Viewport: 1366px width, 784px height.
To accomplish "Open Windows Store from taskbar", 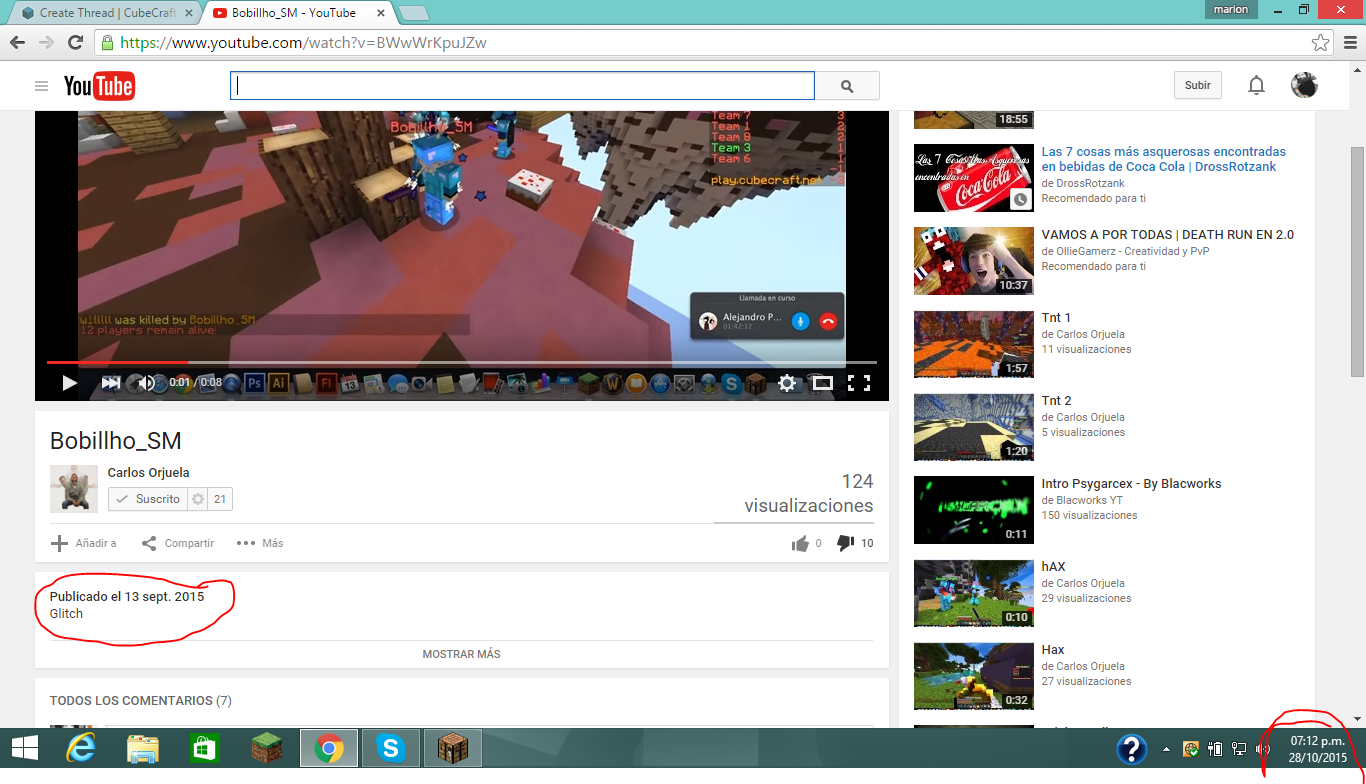I will 204,748.
